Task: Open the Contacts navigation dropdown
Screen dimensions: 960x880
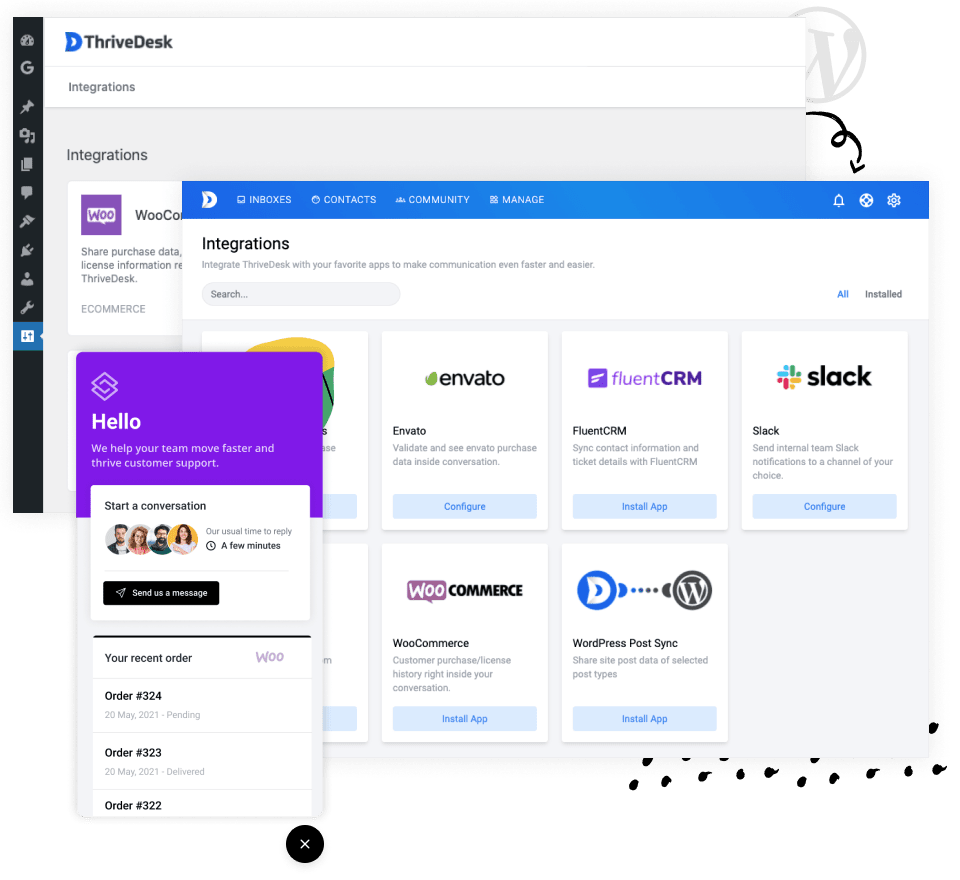Action: point(343,199)
